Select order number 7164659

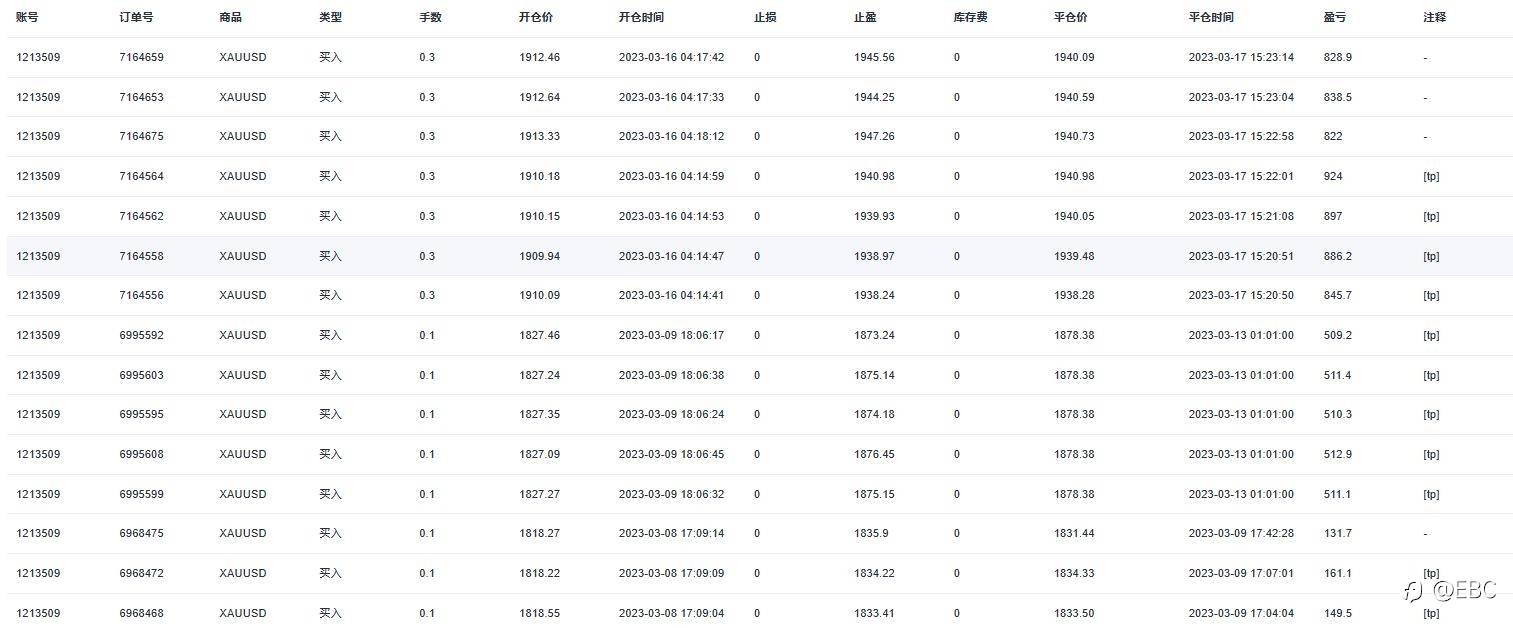141,57
